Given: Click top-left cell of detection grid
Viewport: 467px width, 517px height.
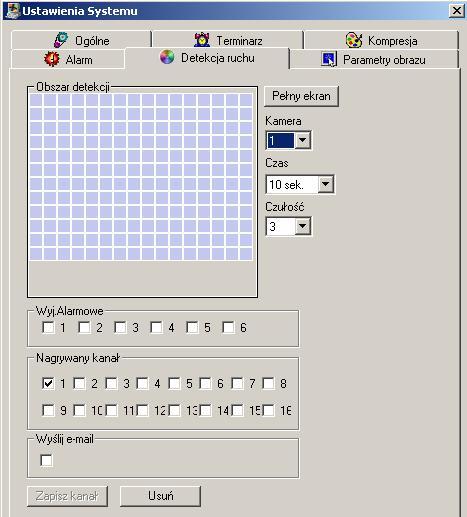Looking at the screenshot, I should click(36, 100).
